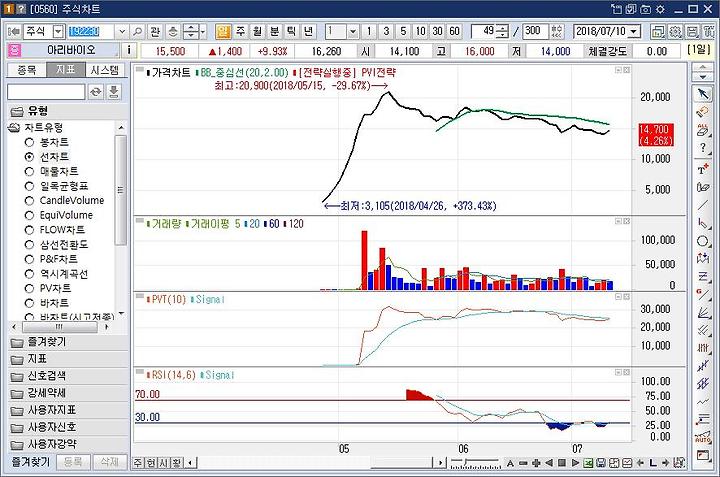Click the chart horizontal scrollbar at bottom
Image resolution: width=720 pixels, height=477 pixels.
pyautogui.click(x=317, y=463)
